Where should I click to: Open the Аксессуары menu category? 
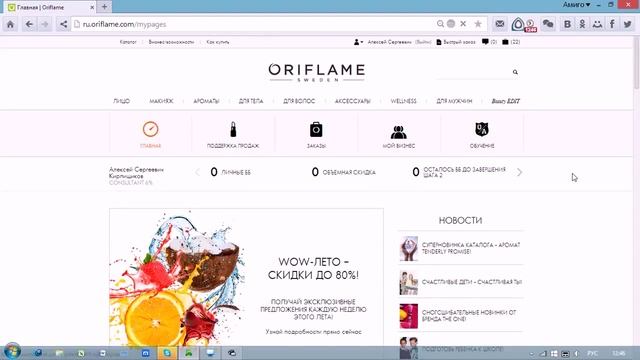pyautogui.click(x=353, y=101)
